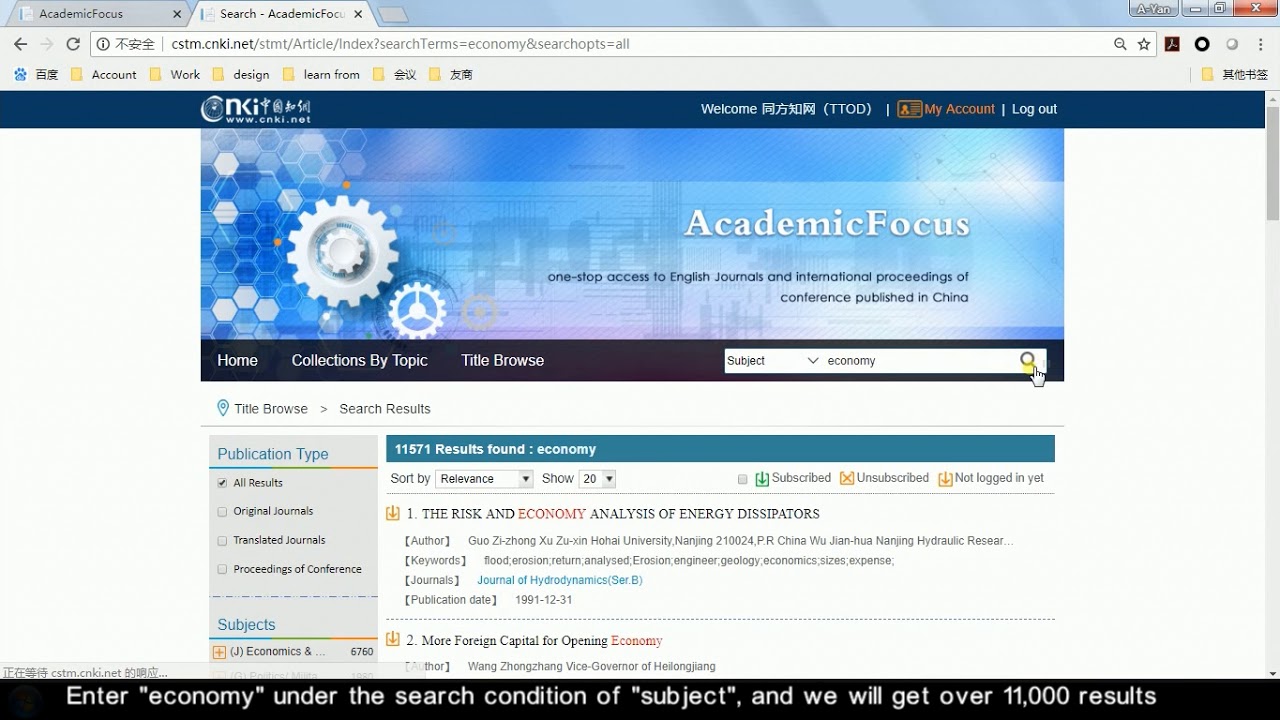Click download icon beside result 1
The height and width of the screenshot is (720, 1280).
pos(393,513)
